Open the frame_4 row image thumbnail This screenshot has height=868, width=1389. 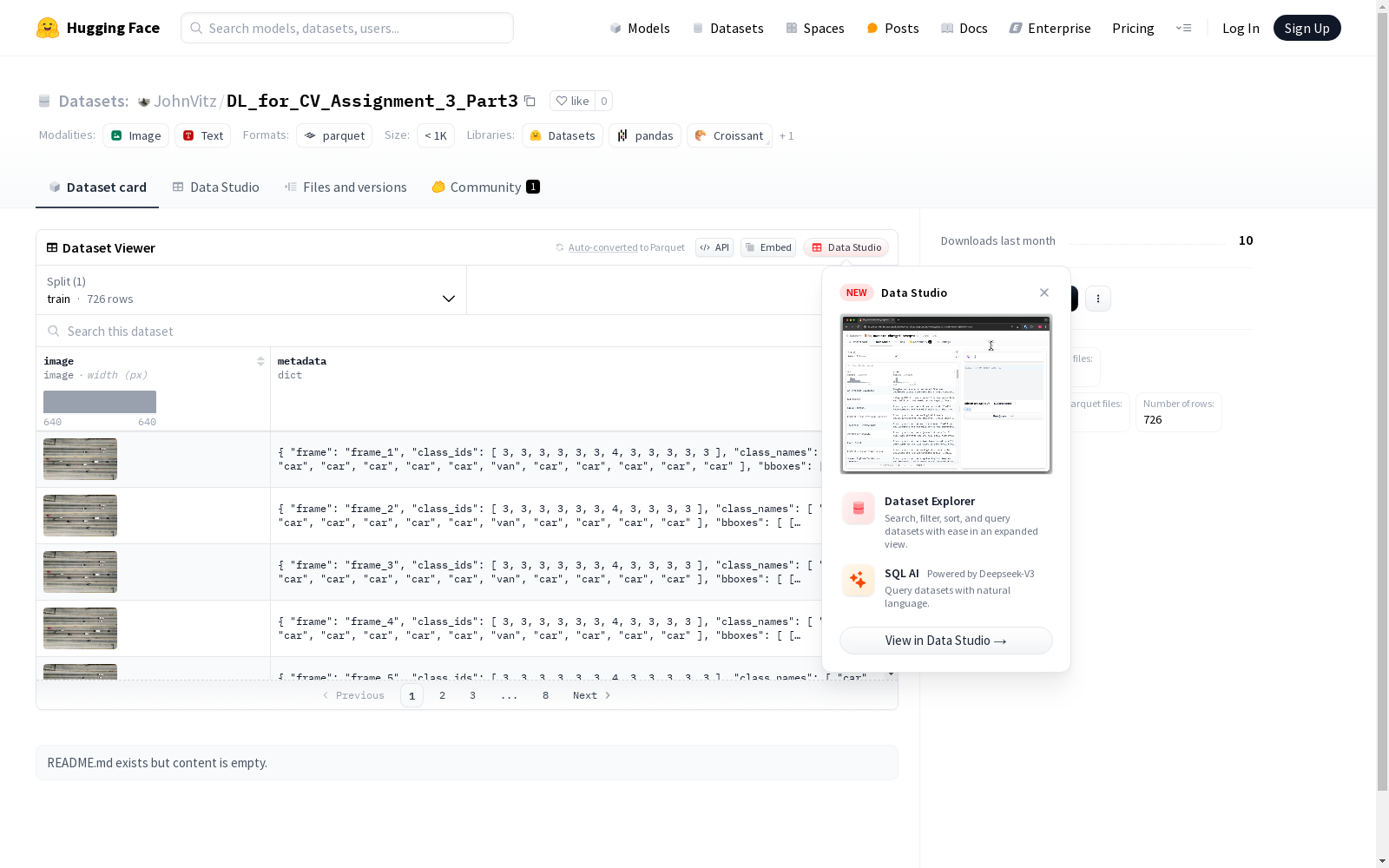click(x=80, y=628)
